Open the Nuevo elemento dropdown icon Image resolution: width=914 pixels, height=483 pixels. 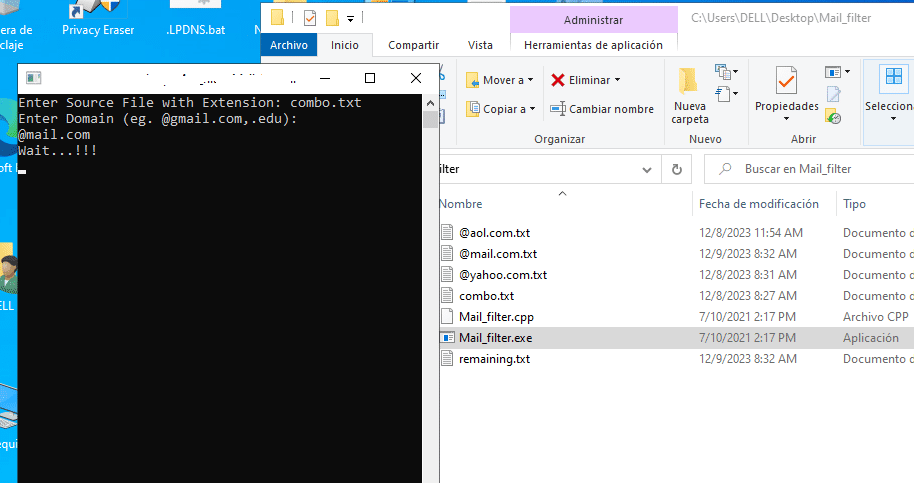[726, 72]
